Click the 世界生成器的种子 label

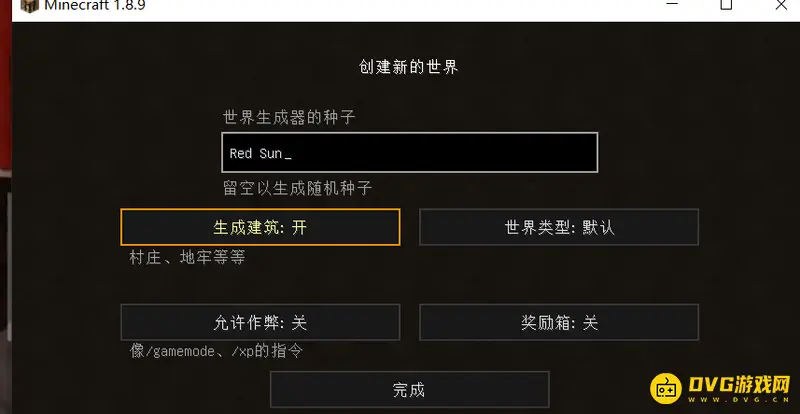click(x=289, y=117)
